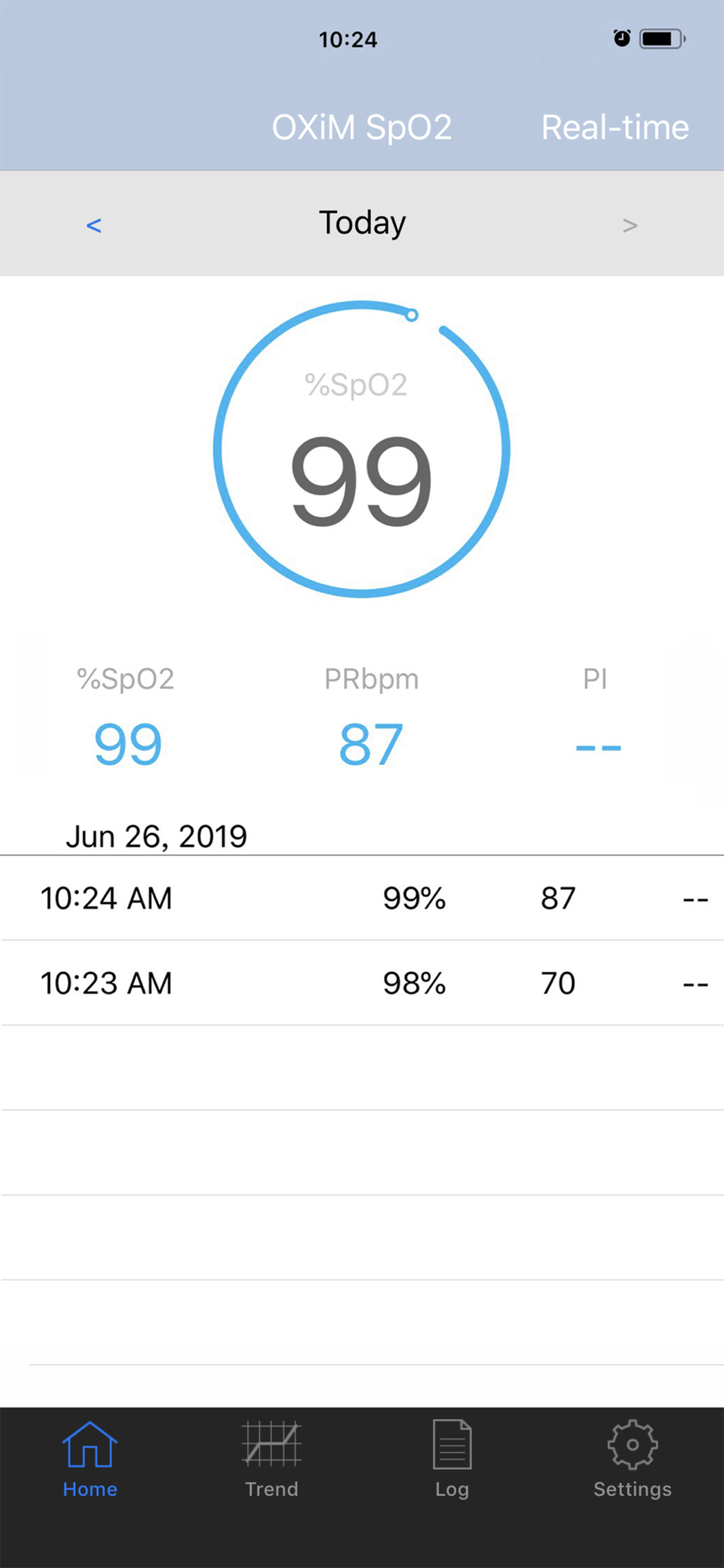Tap the circular SpO2 gauge showing 99
Screen dimensions: 724x1568
(361, 449)
